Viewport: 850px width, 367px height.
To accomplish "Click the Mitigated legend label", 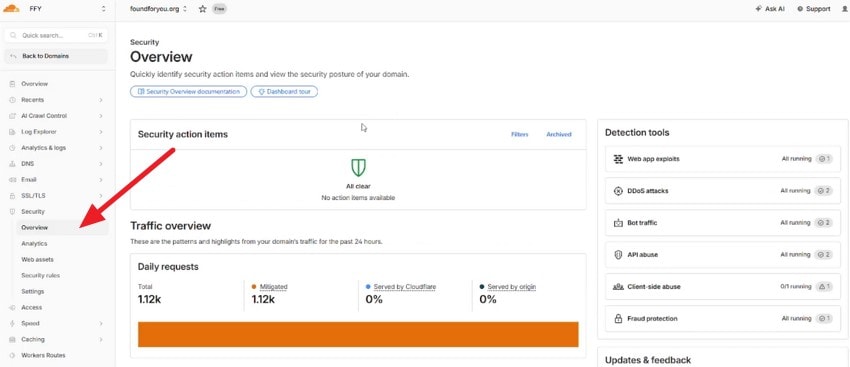I will (274, 287).
